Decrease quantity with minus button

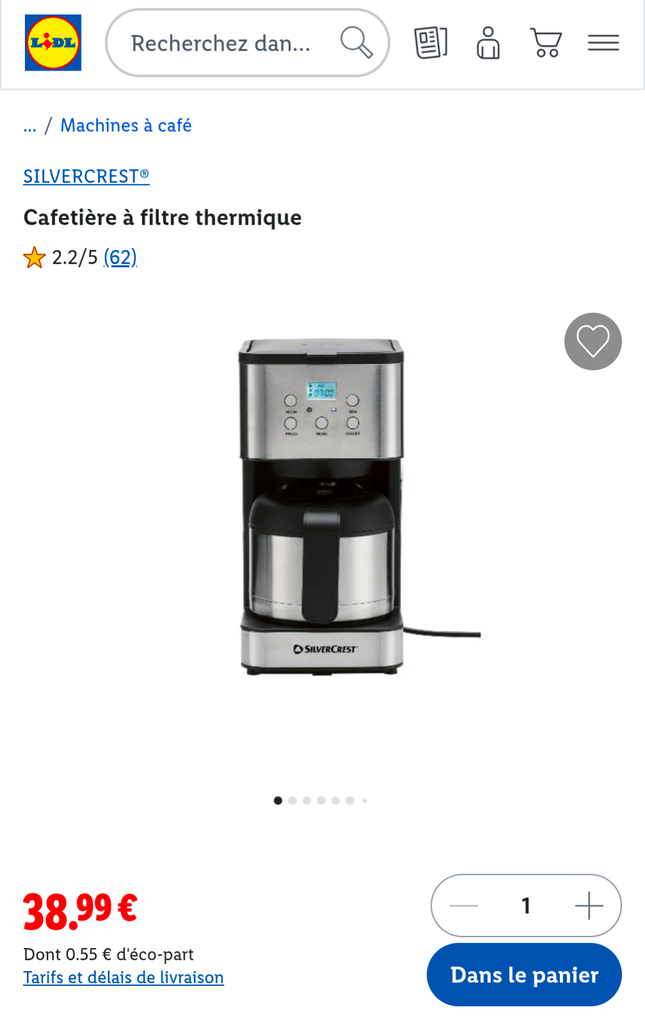[464, 906]
